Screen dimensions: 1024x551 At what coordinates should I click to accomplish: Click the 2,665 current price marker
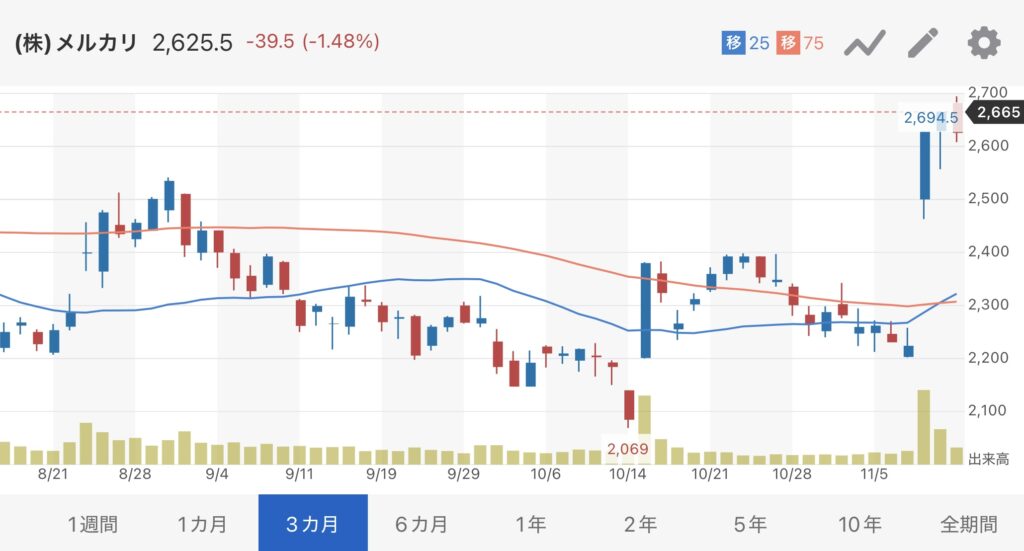(997, 113)
